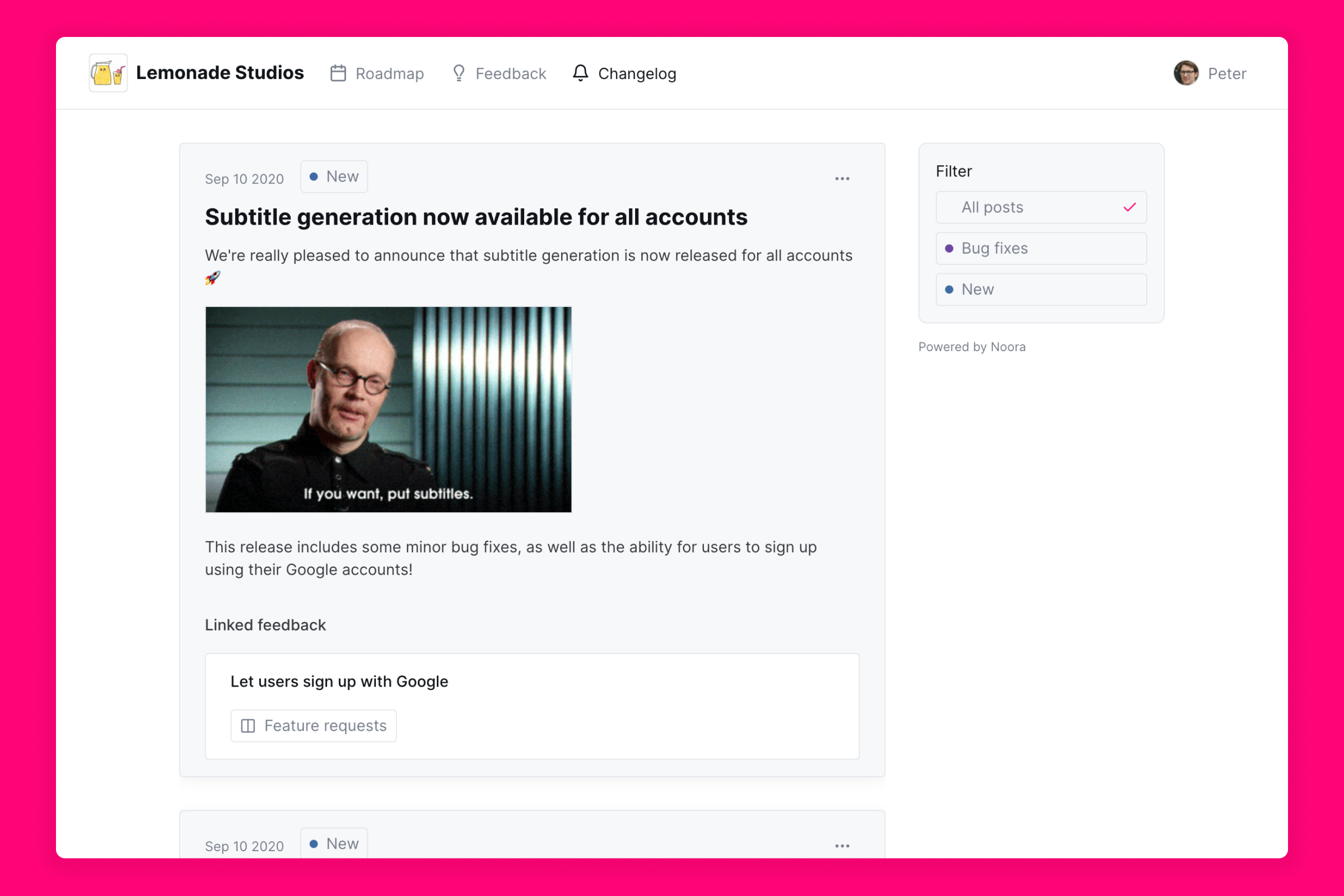Open the first post's three-dot options menu
This screenshot has height=896, width=1344.
click(842, 179)
